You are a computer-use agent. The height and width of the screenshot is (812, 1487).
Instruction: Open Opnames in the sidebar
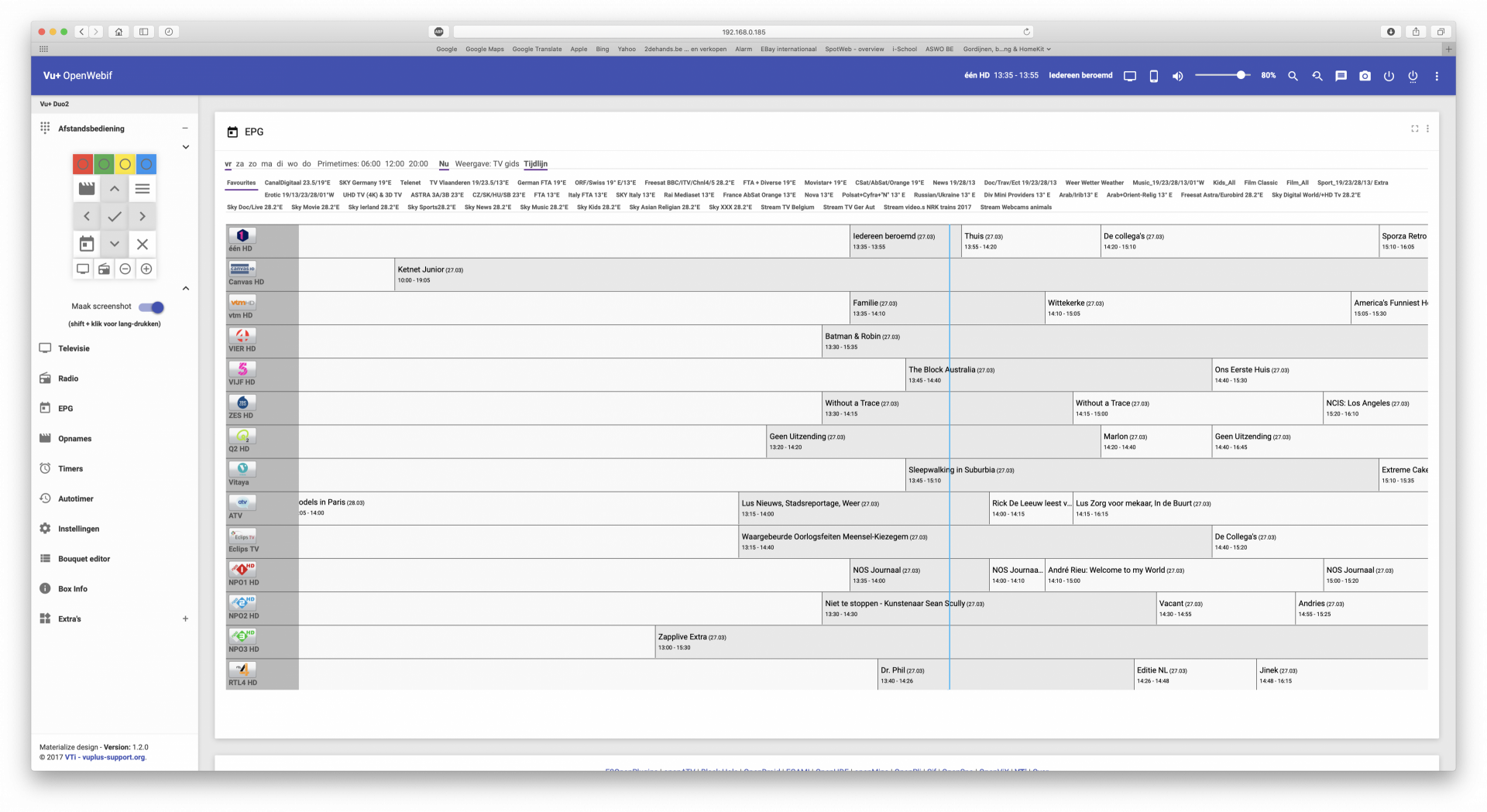74,439
